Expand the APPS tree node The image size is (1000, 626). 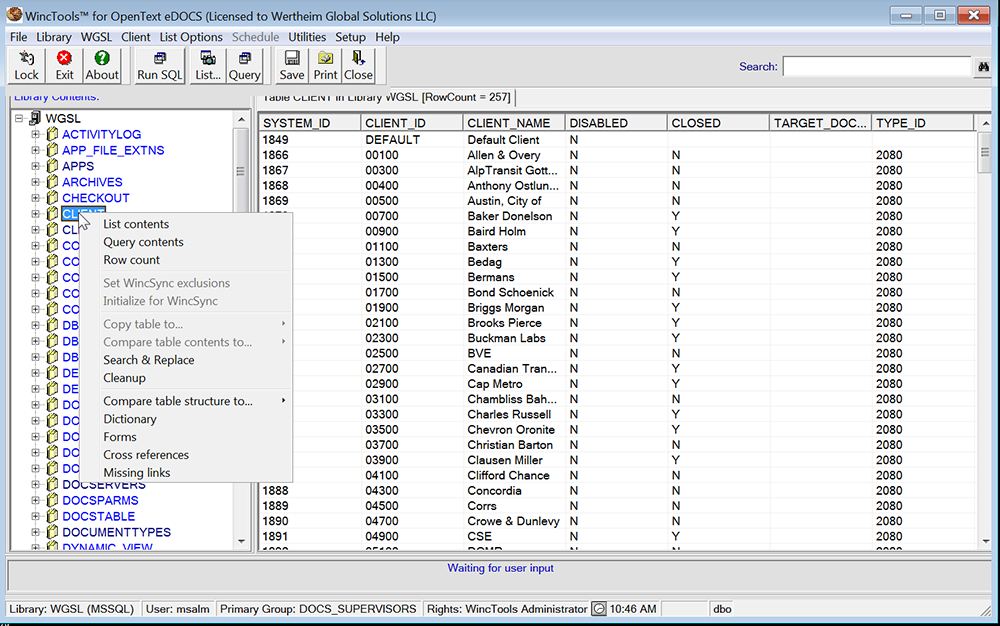(x=36, y=166)
